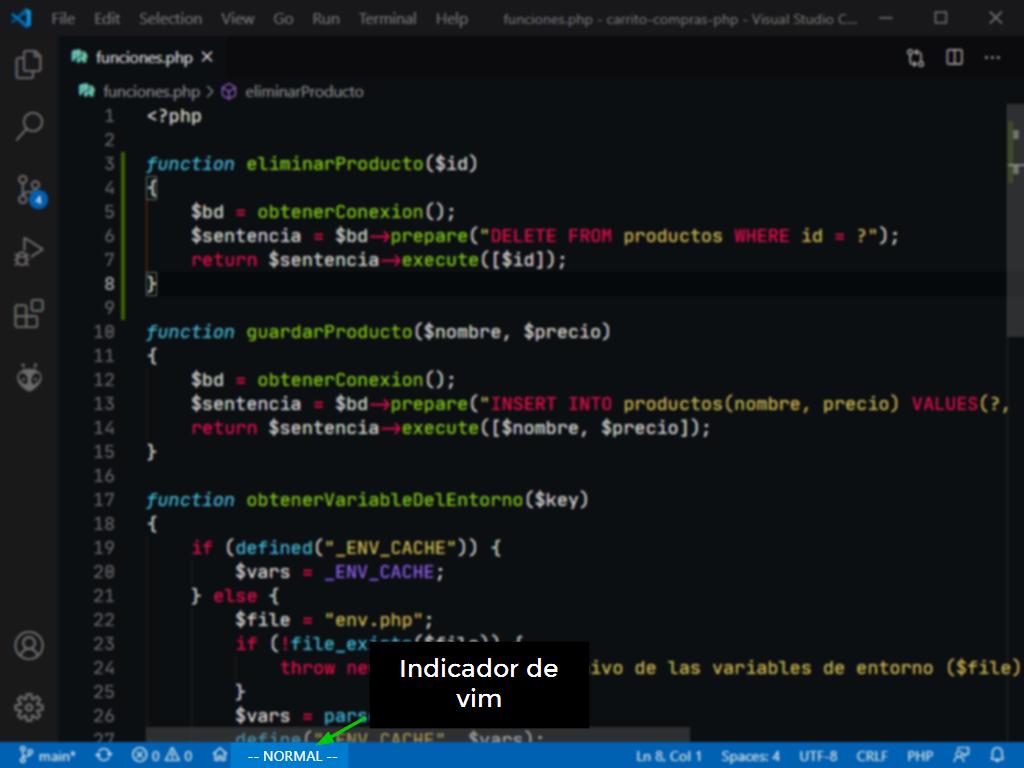1024x768 pixels.
Task: Open the Go menu
Action: (x=283, y=19)
